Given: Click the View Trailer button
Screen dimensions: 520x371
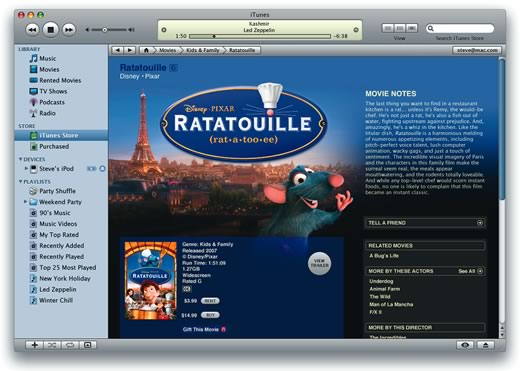Looking at the screenshot, I should (319, 263).
